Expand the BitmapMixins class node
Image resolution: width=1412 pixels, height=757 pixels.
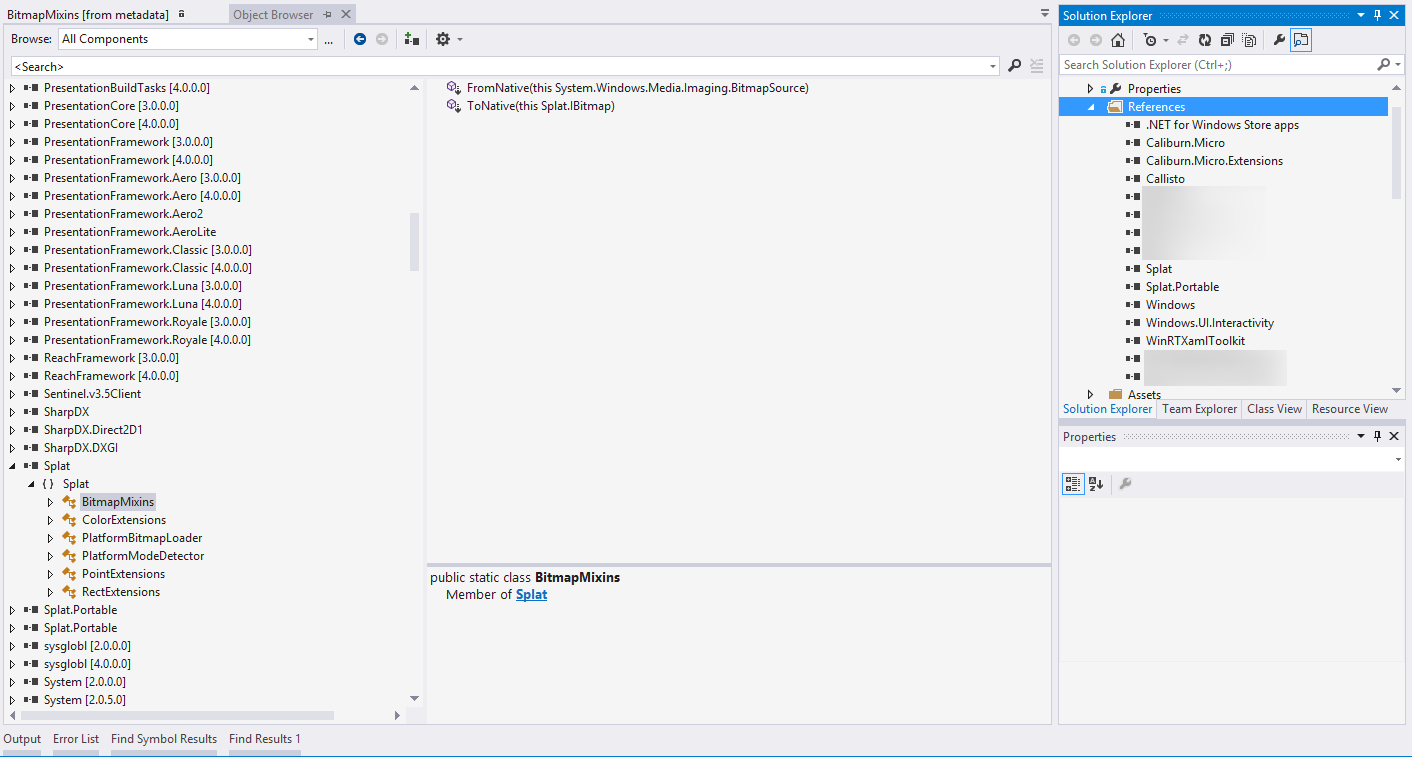50,502
